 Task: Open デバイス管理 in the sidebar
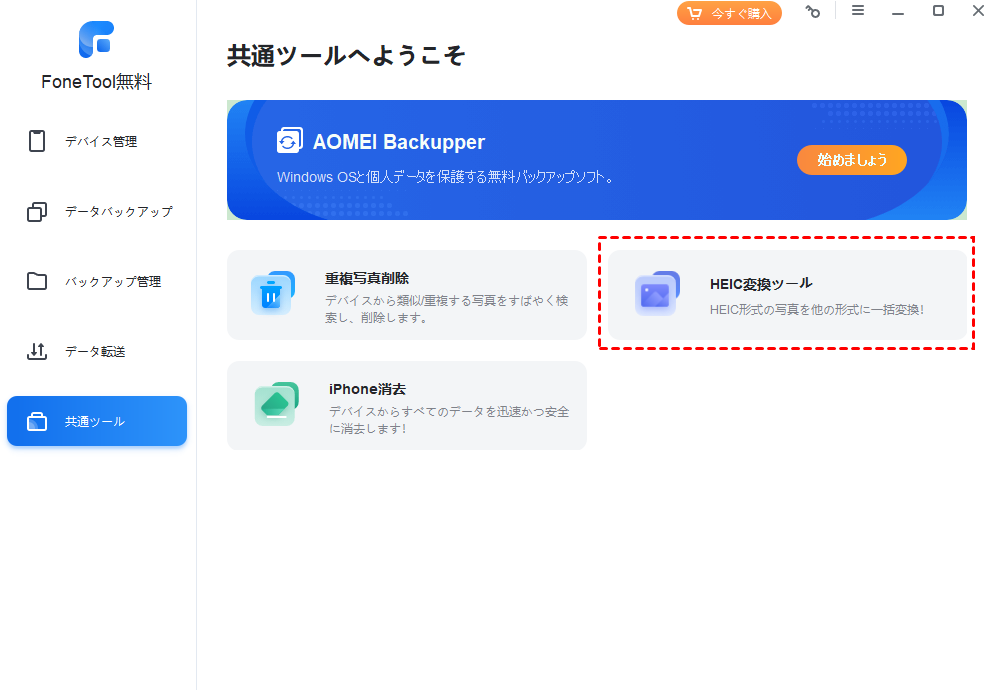97,141
